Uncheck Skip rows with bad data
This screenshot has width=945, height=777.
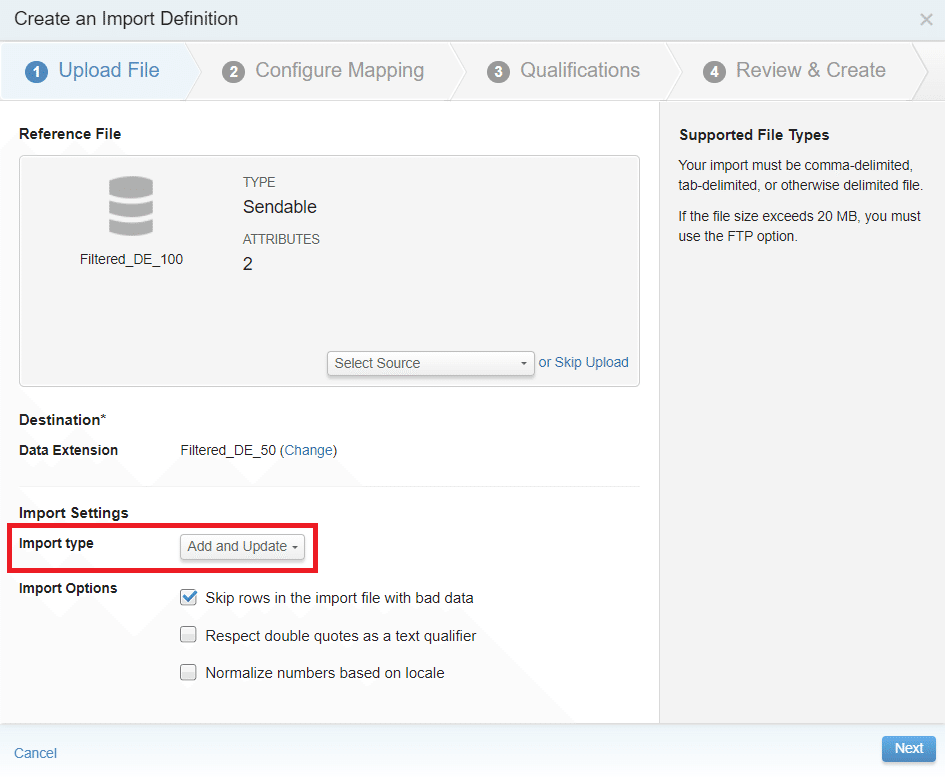189,597
